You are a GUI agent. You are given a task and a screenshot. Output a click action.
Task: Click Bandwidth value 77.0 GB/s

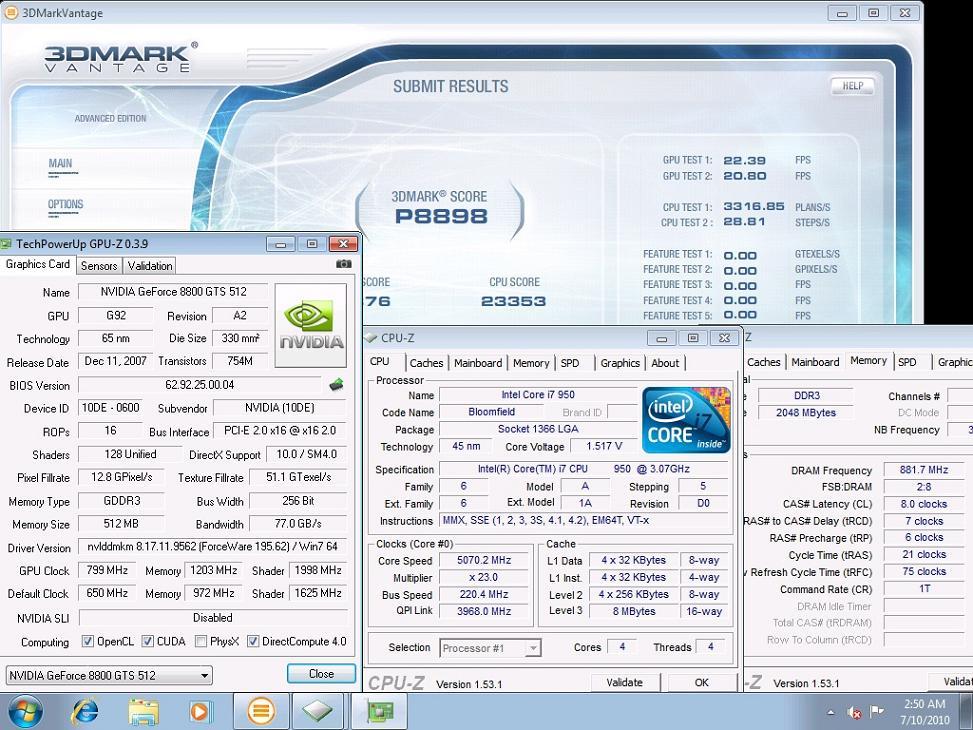tap(298, 524)
